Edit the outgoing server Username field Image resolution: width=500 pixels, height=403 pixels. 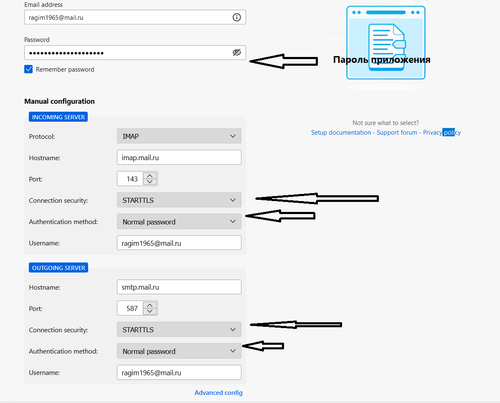click(179, 373)
